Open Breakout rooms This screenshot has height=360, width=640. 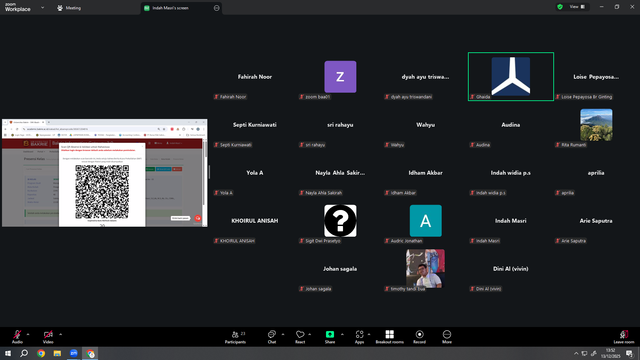pos(389,337)
